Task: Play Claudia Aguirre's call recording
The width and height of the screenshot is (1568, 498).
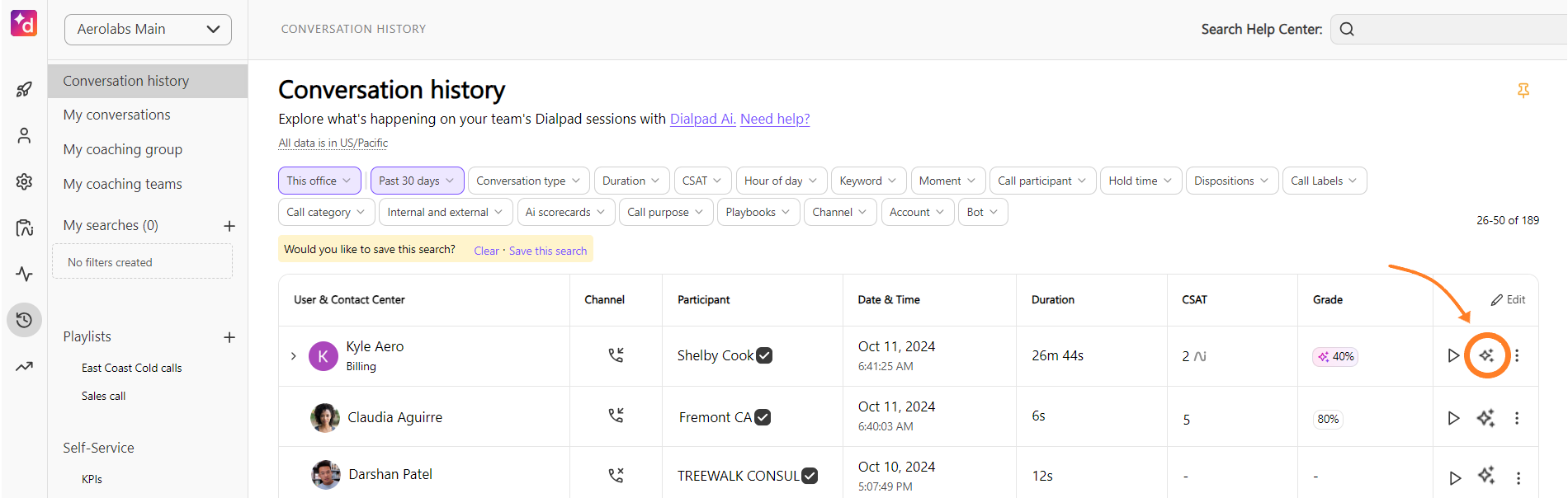Action: coord(1453,418)
